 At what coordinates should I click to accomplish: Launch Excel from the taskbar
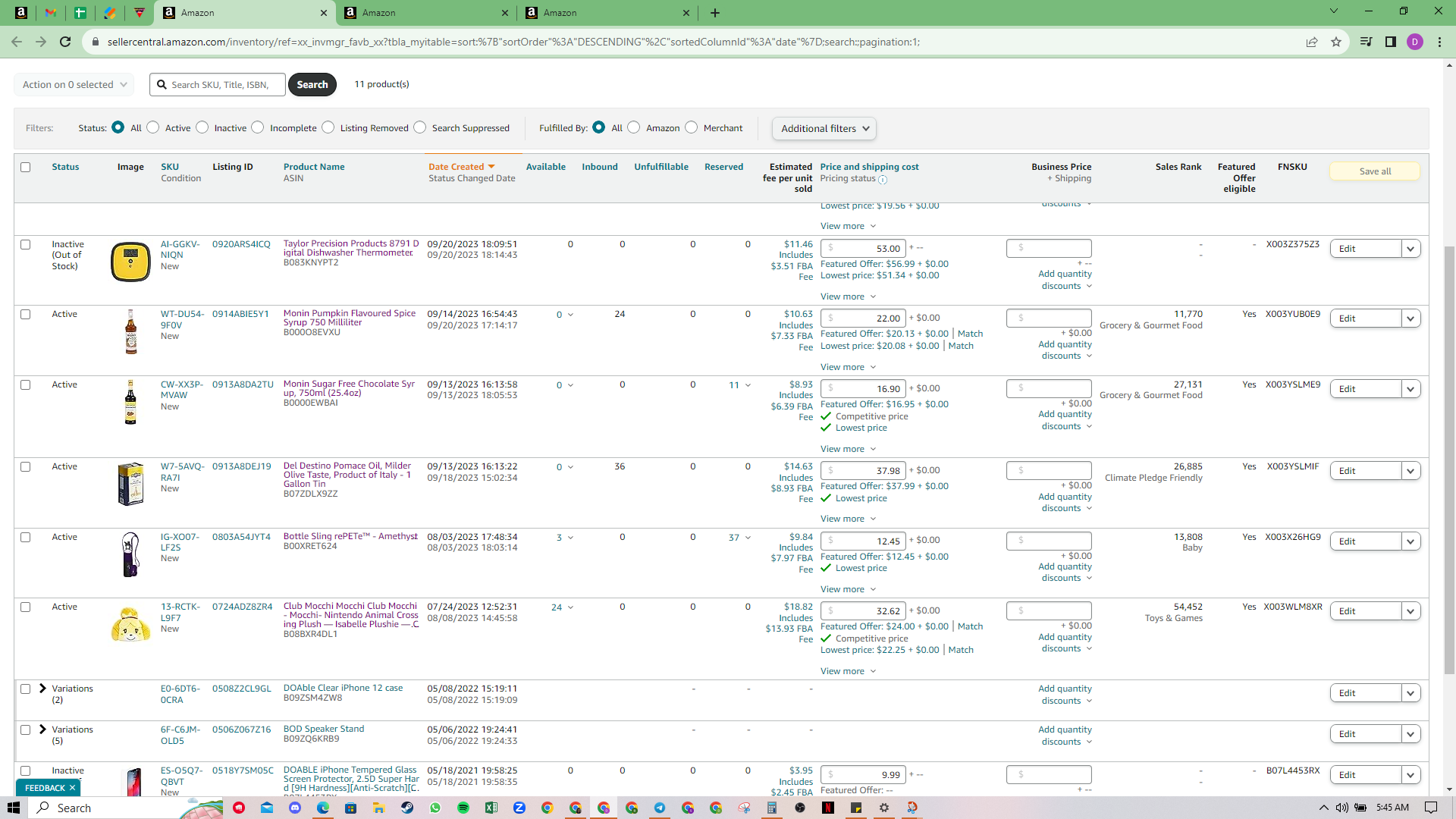tap(491, 808)
